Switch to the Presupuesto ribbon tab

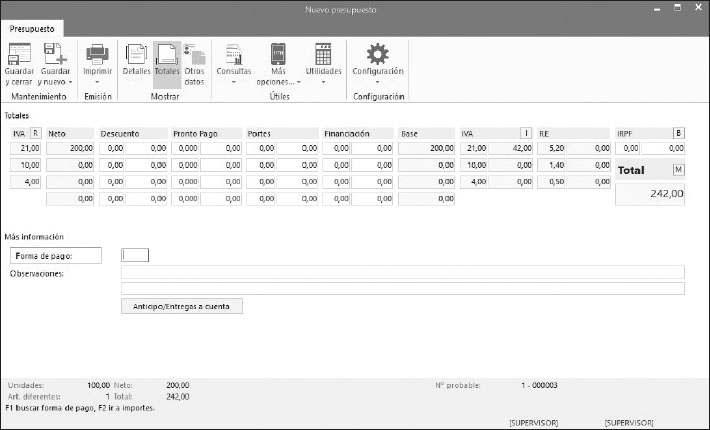[x=32, y=28]
